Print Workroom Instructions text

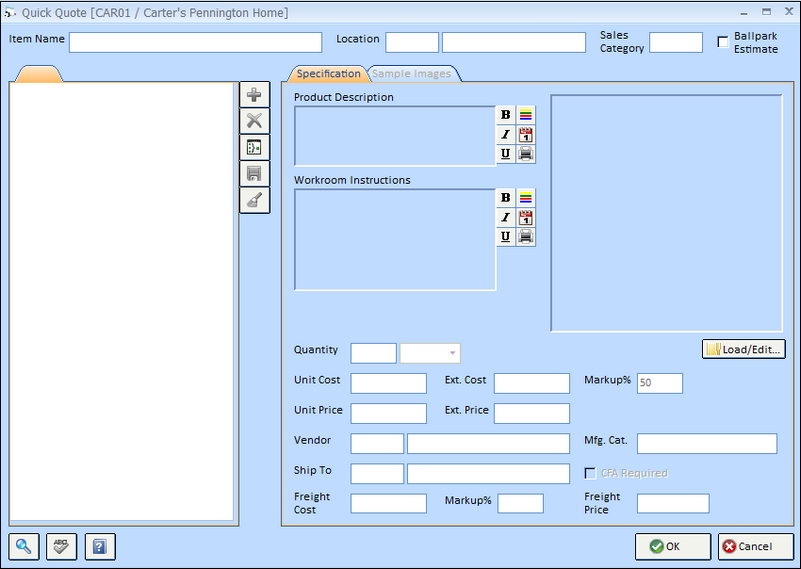point(526,236)
